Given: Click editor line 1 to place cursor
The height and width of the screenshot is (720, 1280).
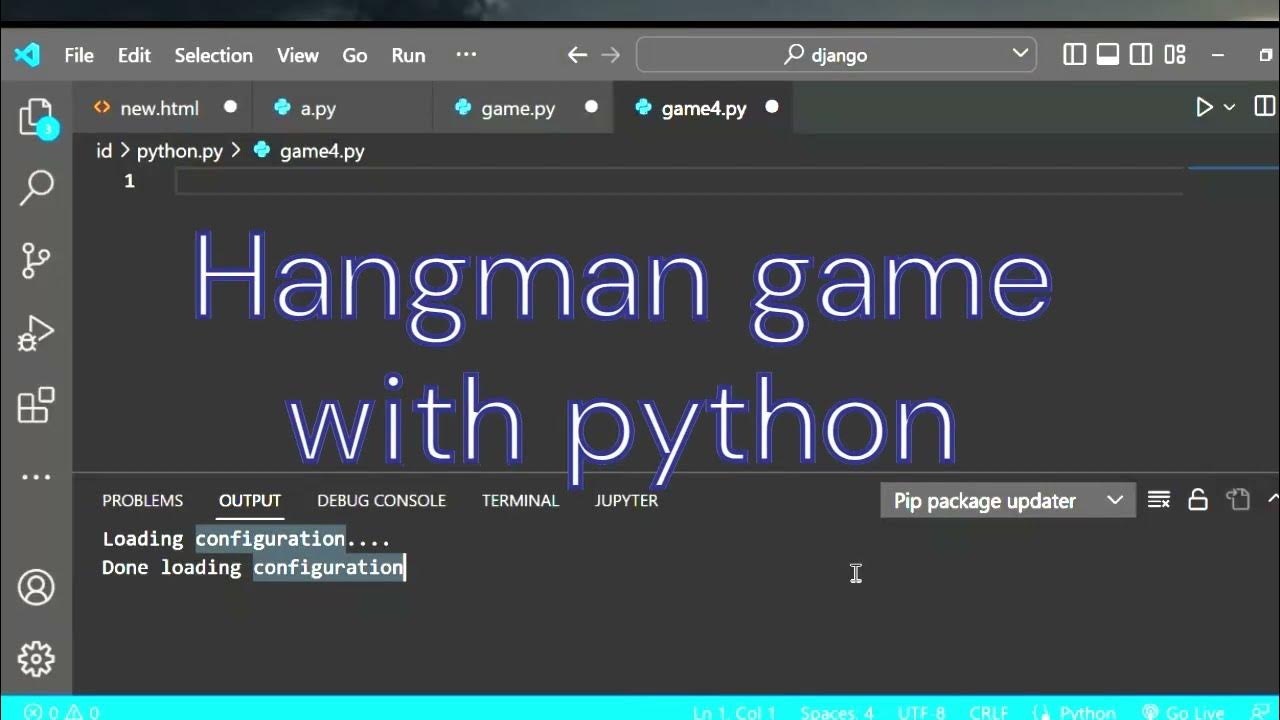Looking at the screenshot, I should point(679,181).
